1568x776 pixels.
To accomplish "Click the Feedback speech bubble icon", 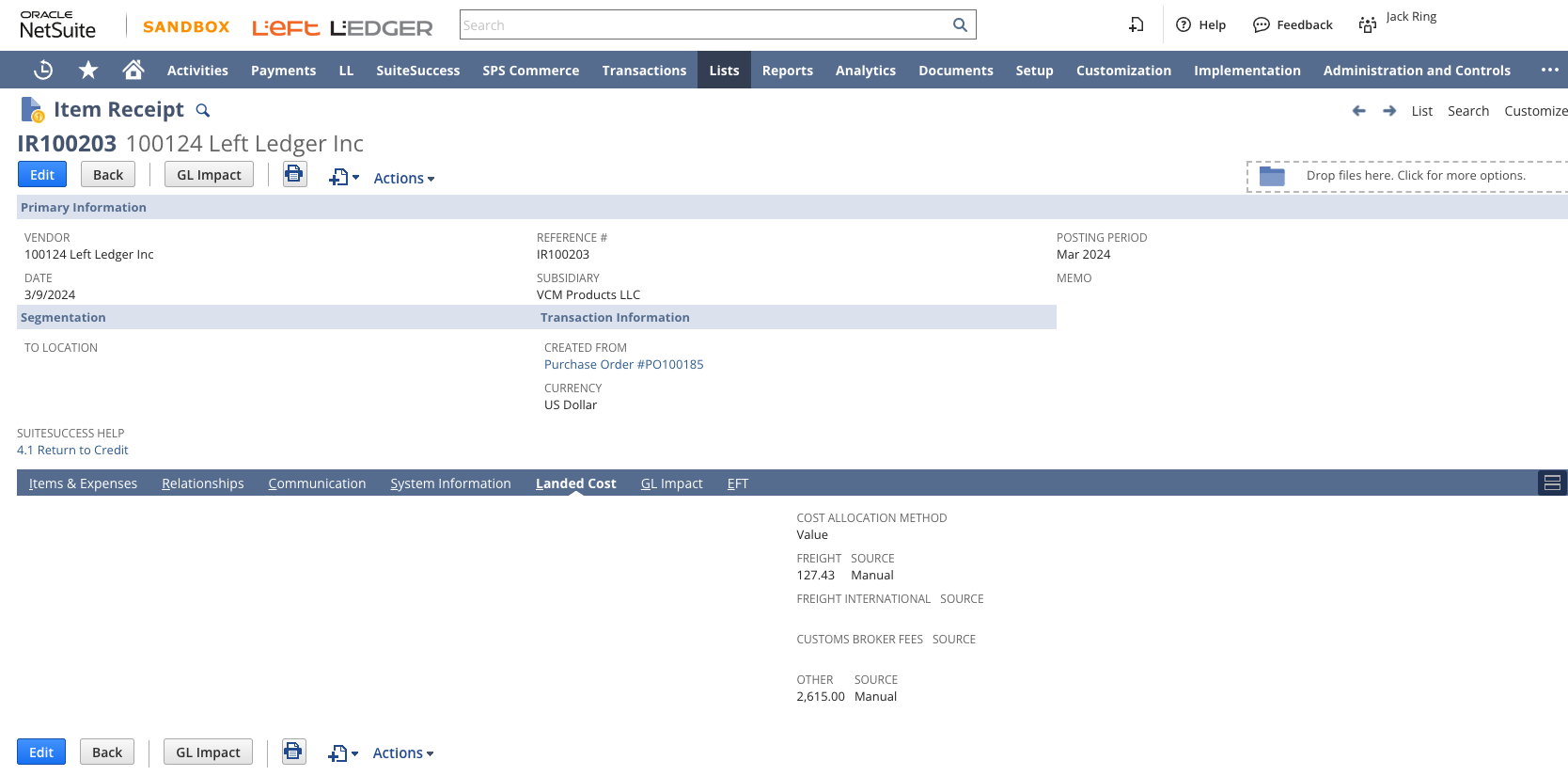I will point(1262,24).
